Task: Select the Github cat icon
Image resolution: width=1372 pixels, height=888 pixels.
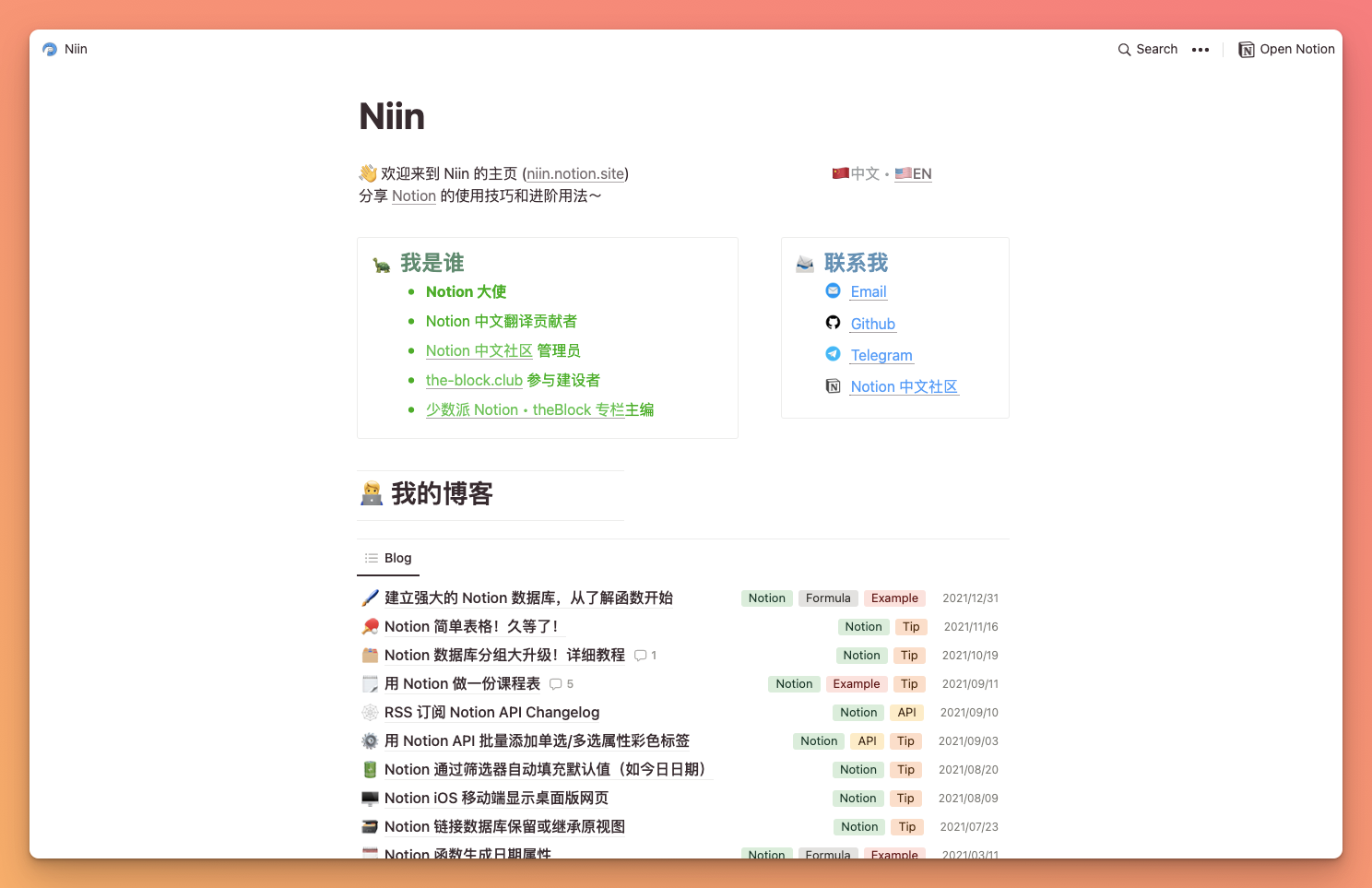Action: click(834, 323)
